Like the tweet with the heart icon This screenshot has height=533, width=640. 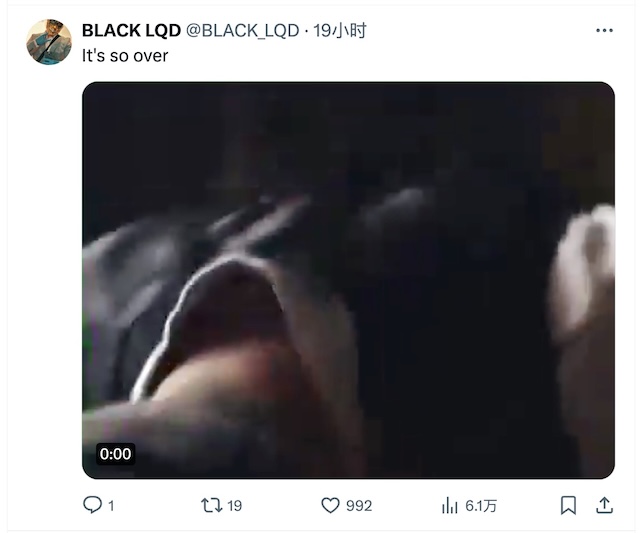point(330,506)
